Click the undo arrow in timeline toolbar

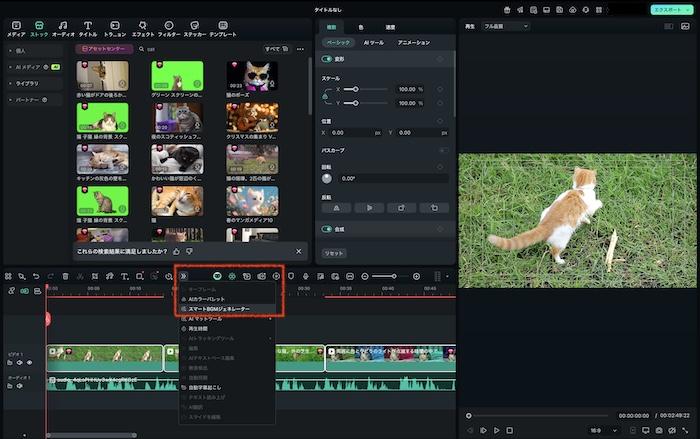point(36,276)
